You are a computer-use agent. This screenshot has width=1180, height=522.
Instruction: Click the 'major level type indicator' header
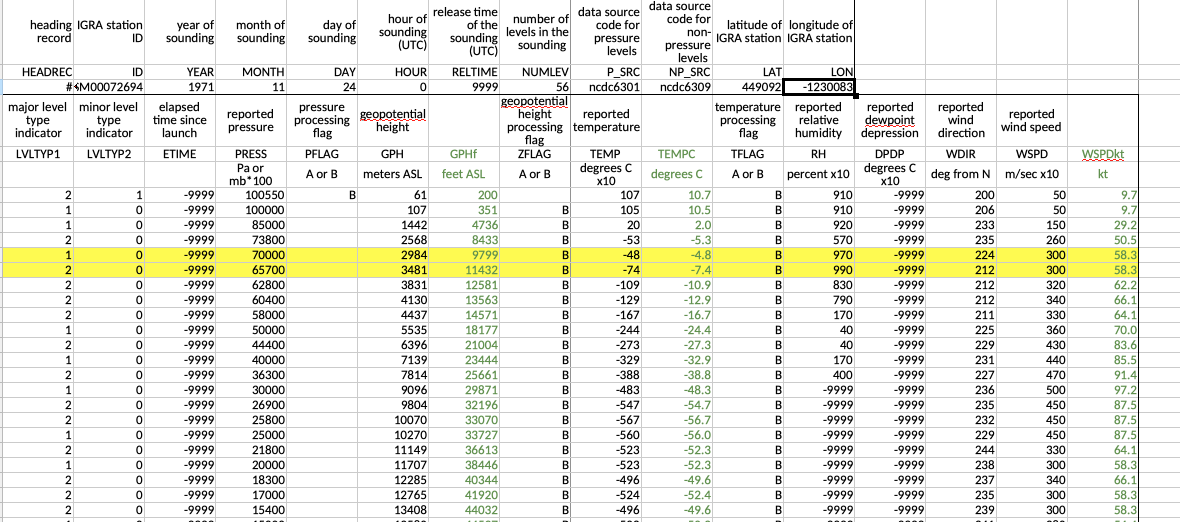38,120
